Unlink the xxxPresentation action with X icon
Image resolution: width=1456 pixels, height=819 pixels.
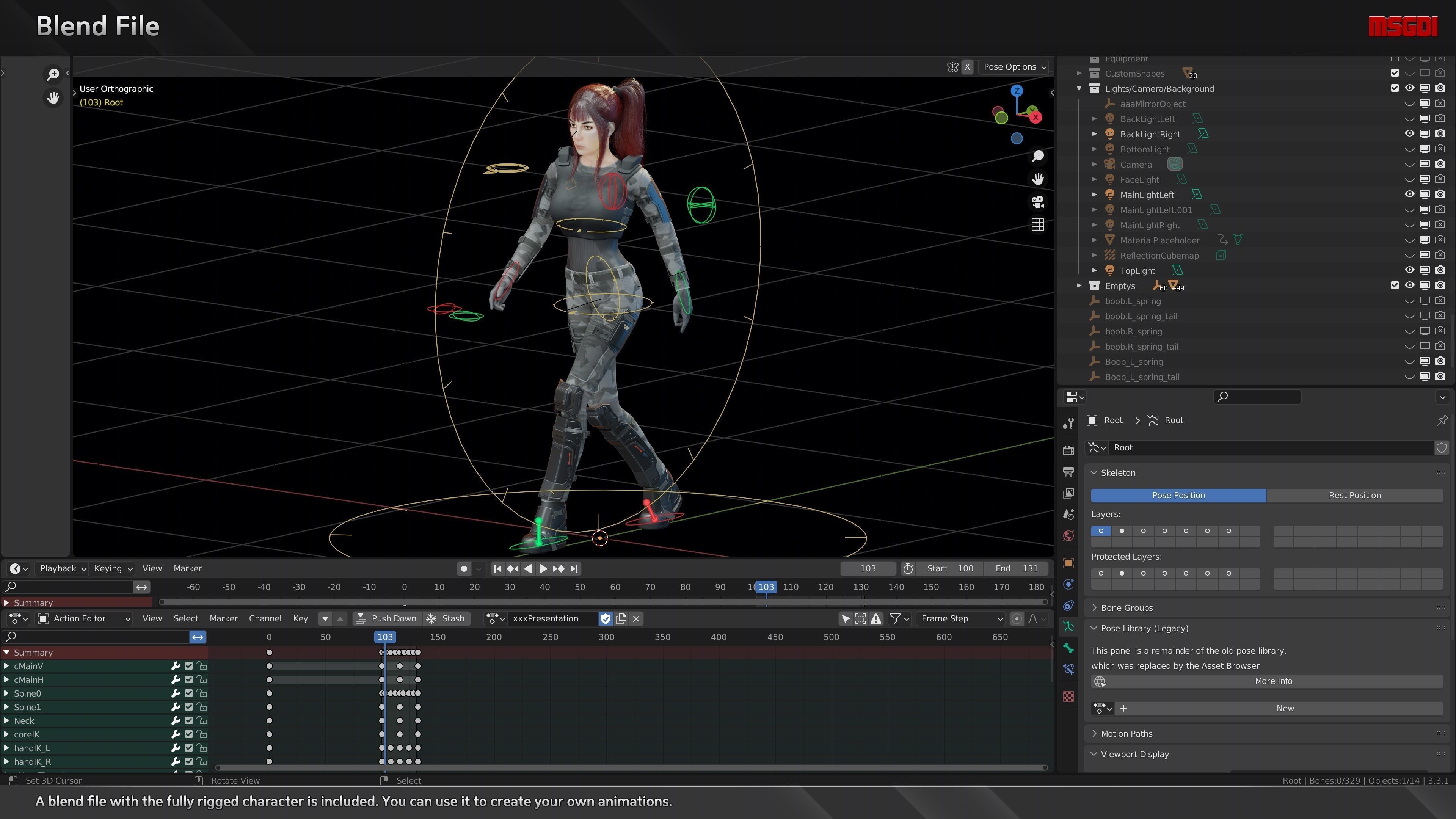(x=637, y=619)
